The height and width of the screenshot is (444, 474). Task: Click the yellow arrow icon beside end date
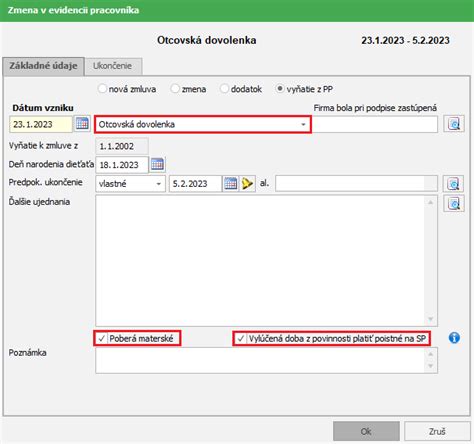pyautogui.click(x=247, y=183)
